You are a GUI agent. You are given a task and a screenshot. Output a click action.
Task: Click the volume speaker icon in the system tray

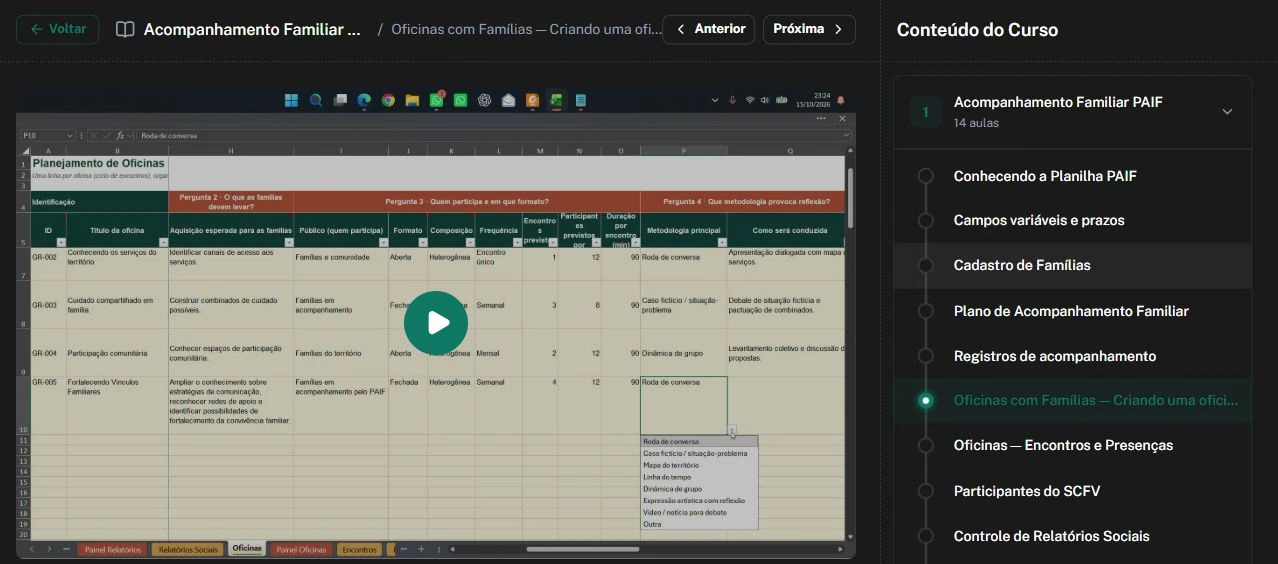[x=765, y=100]
